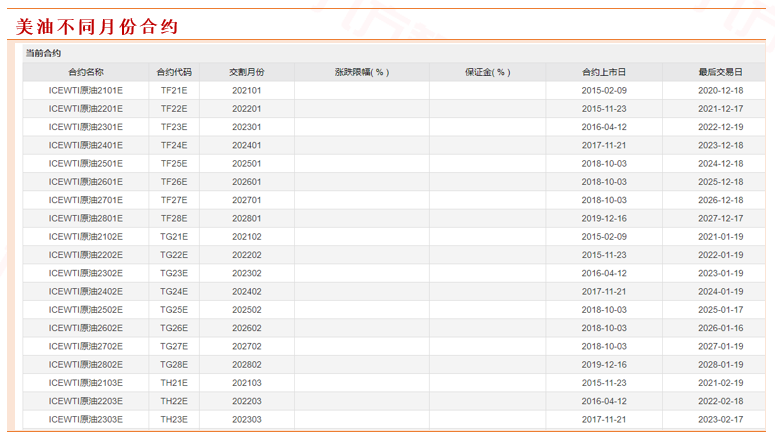The width and height of the screenshot is (775, 440).
Task: Click contract code TG22E
Action: (x=174, y=255)
